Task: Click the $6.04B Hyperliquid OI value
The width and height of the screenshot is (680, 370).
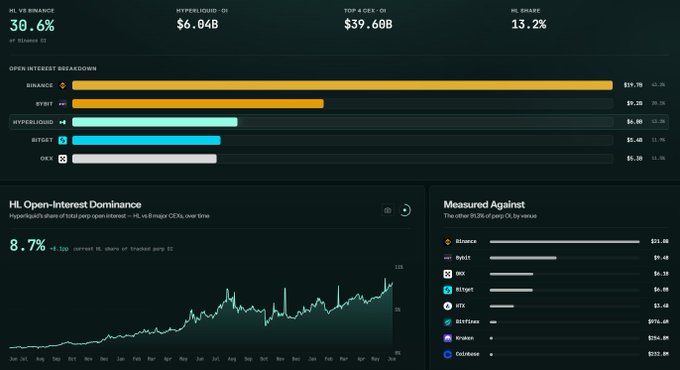Action: click(x=197, y=24)
